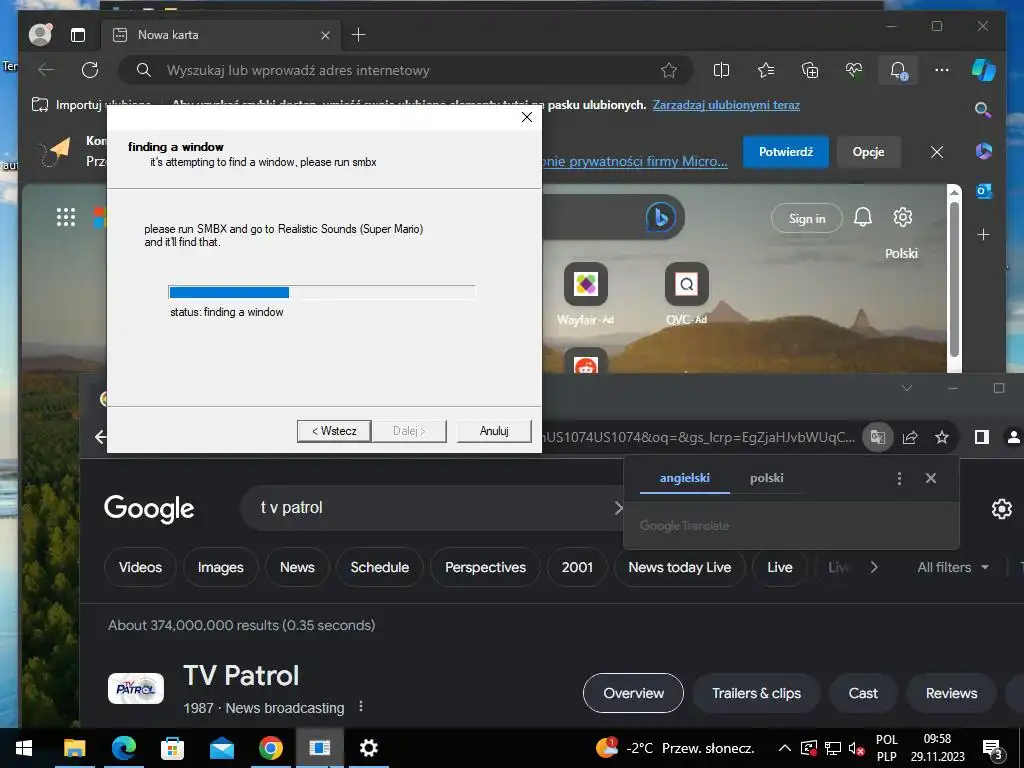
Task: Click the Wstecz button in installer
Action: click(x=334, y=431)
